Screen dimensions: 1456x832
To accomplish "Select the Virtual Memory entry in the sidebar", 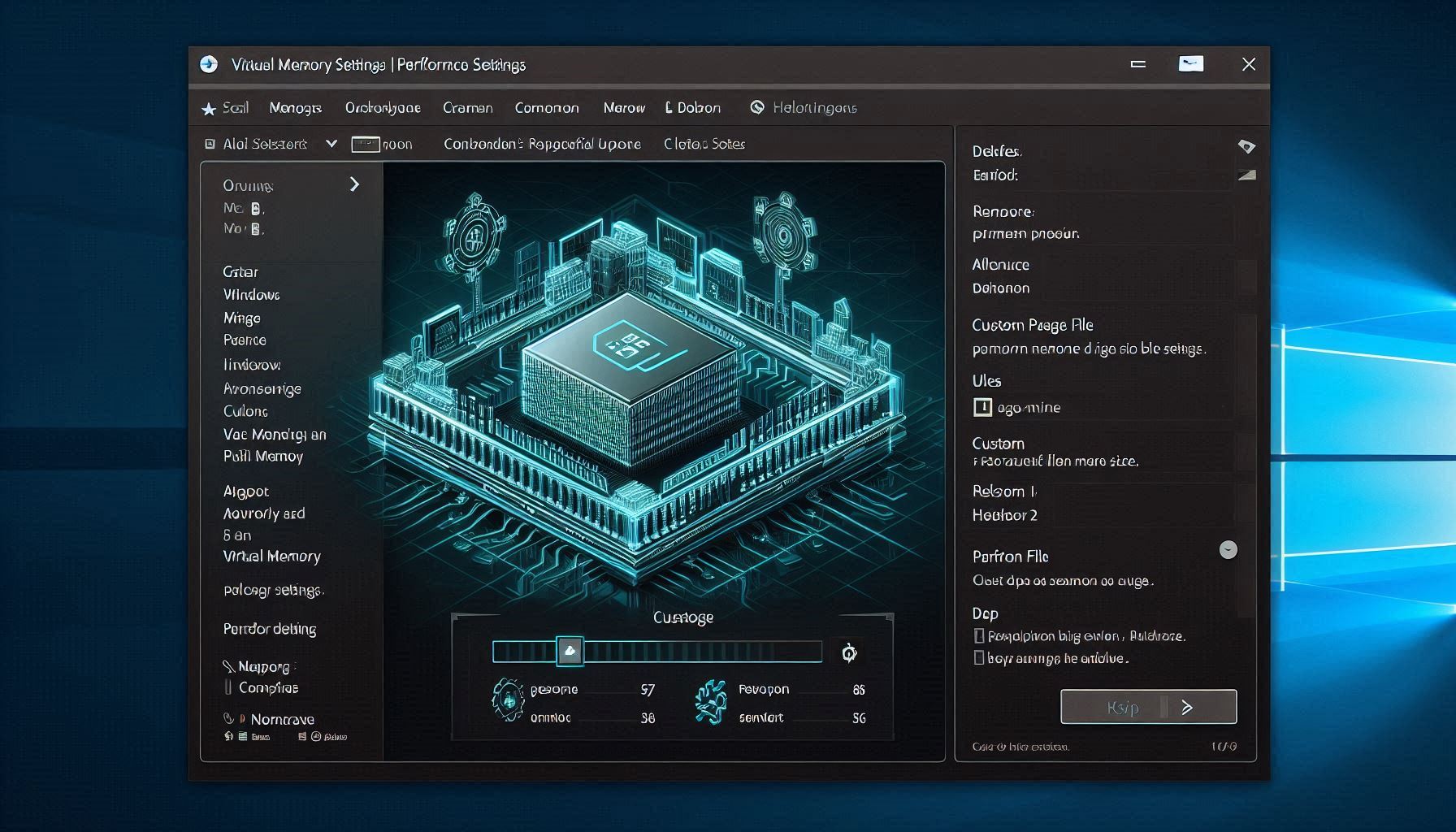I will point(271,556).
